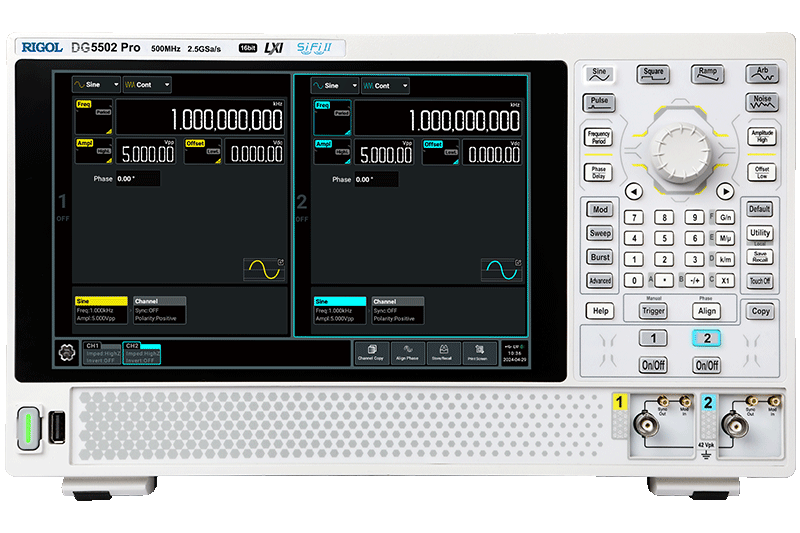
Task: Click the Default key
Action: tap(760, 209)
